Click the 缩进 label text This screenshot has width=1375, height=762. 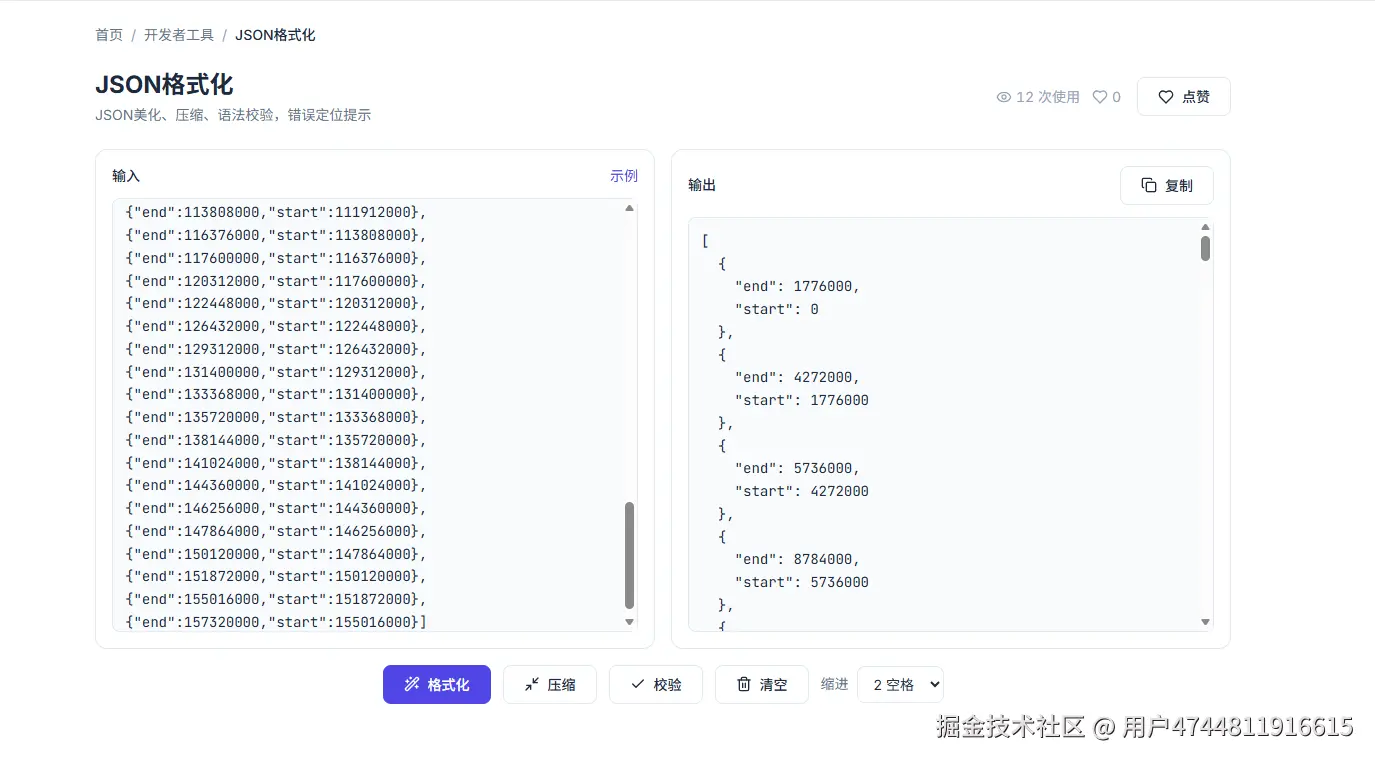coord(835,685)
